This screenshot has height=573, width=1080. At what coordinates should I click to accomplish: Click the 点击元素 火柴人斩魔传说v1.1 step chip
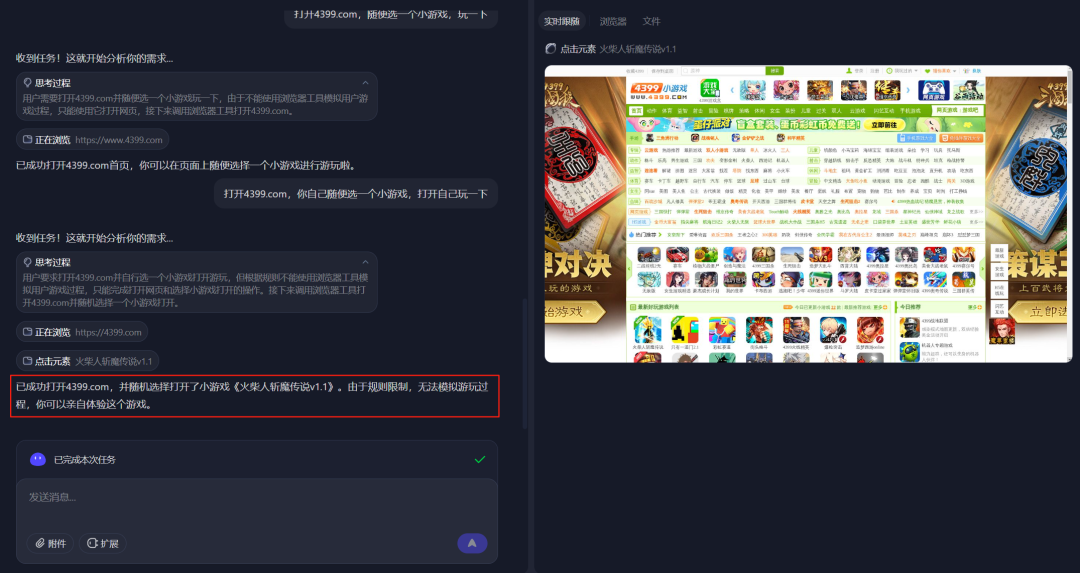[87, 361]
